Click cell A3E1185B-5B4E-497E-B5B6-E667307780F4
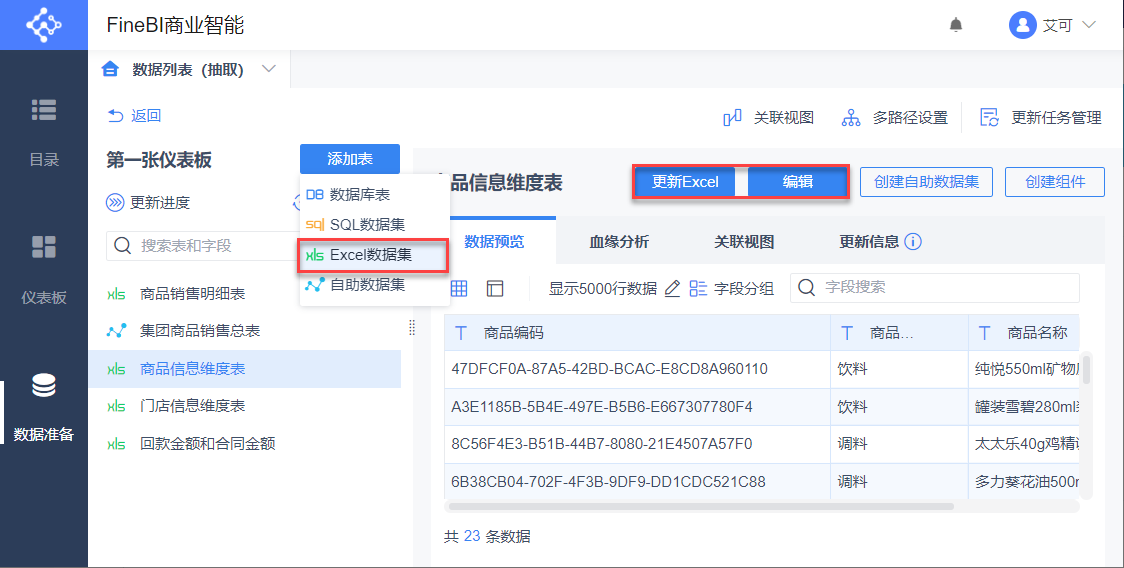1124x568 pixels. (637, 407)
